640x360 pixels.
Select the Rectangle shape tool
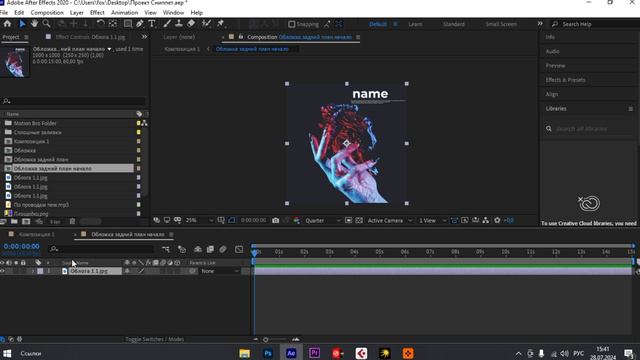tap(127, 24)
